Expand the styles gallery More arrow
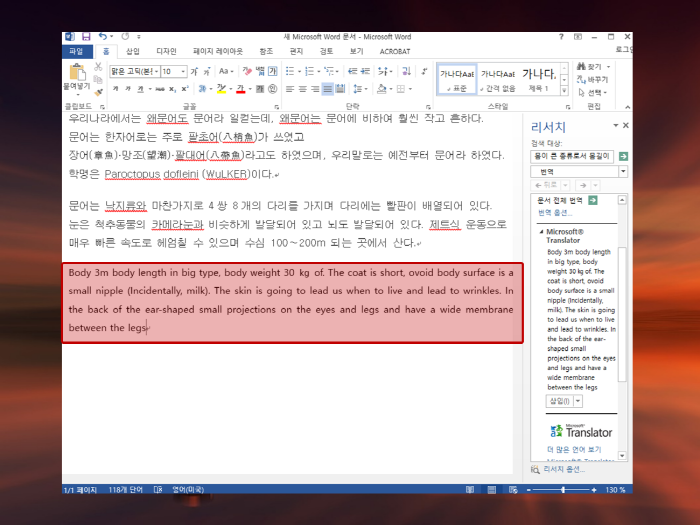Screen dimensions: 700x525 point(564,91)
